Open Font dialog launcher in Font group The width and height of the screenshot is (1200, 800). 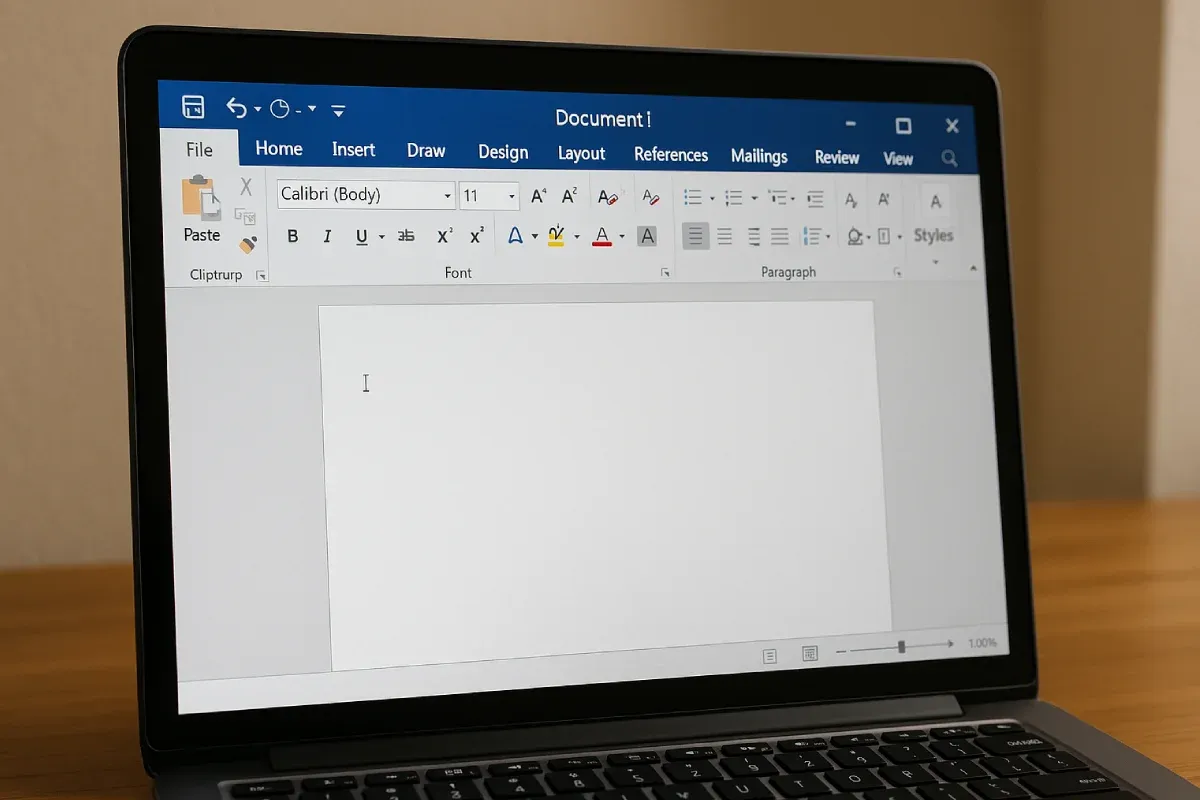[x=665, y=273]
